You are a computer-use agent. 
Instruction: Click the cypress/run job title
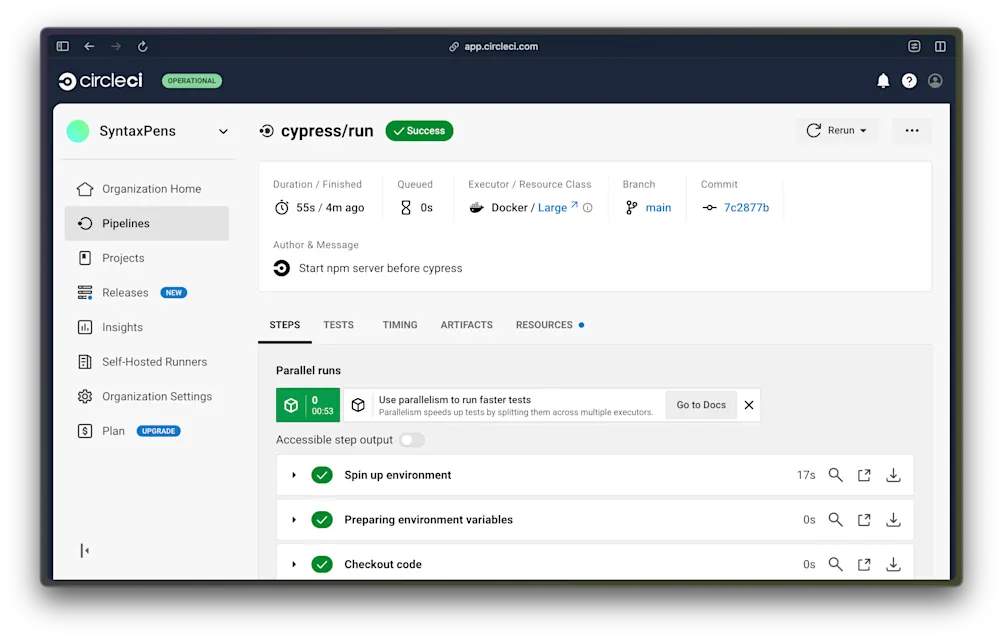click(x=327, y=131)
